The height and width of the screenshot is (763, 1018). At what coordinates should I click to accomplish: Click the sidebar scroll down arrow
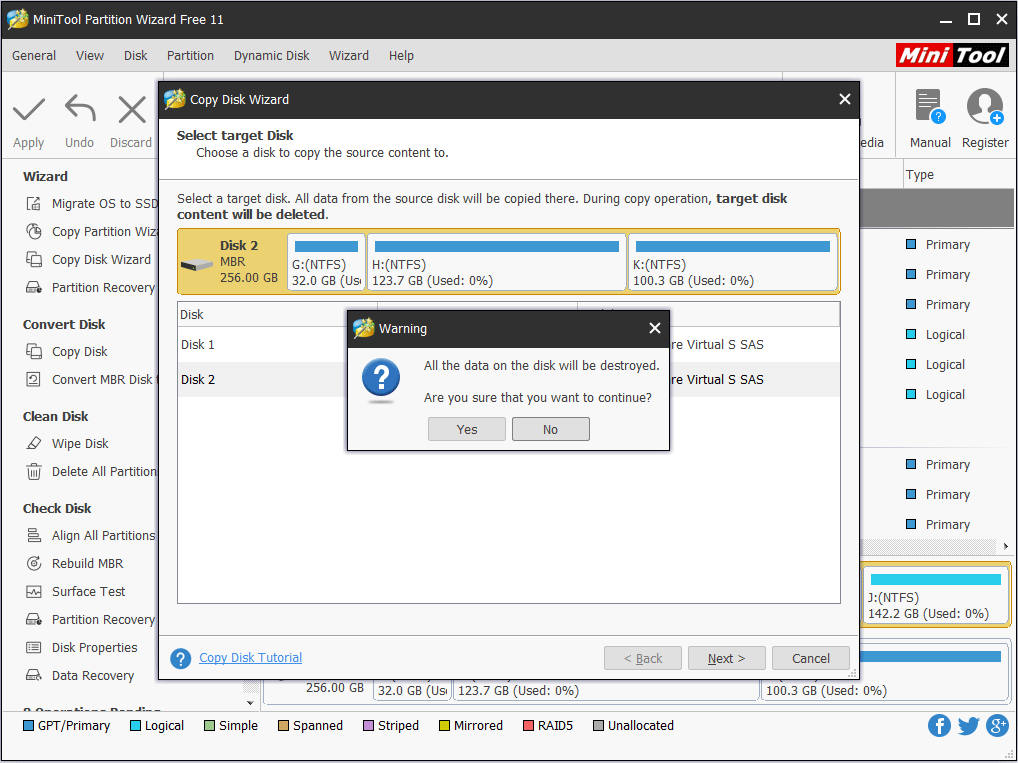(x=251, y=703)
